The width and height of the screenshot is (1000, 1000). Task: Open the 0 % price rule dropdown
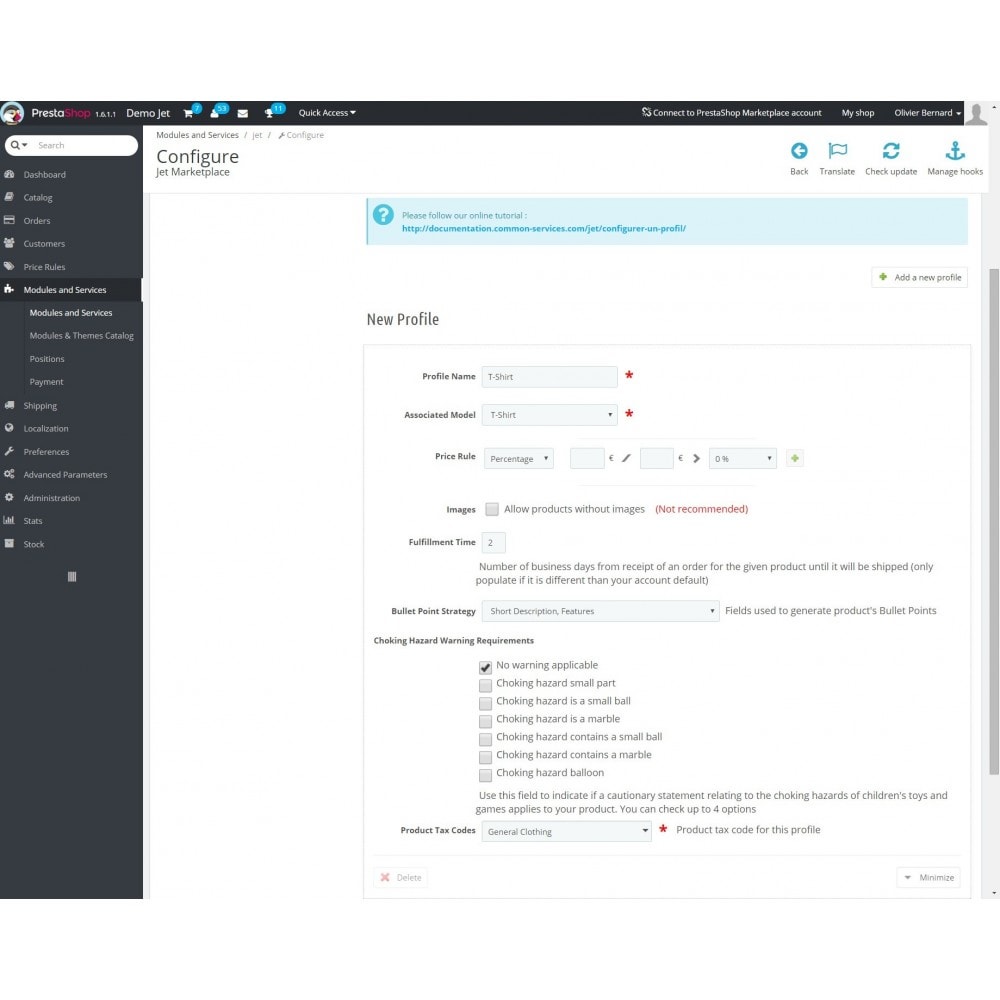(742, 459)
